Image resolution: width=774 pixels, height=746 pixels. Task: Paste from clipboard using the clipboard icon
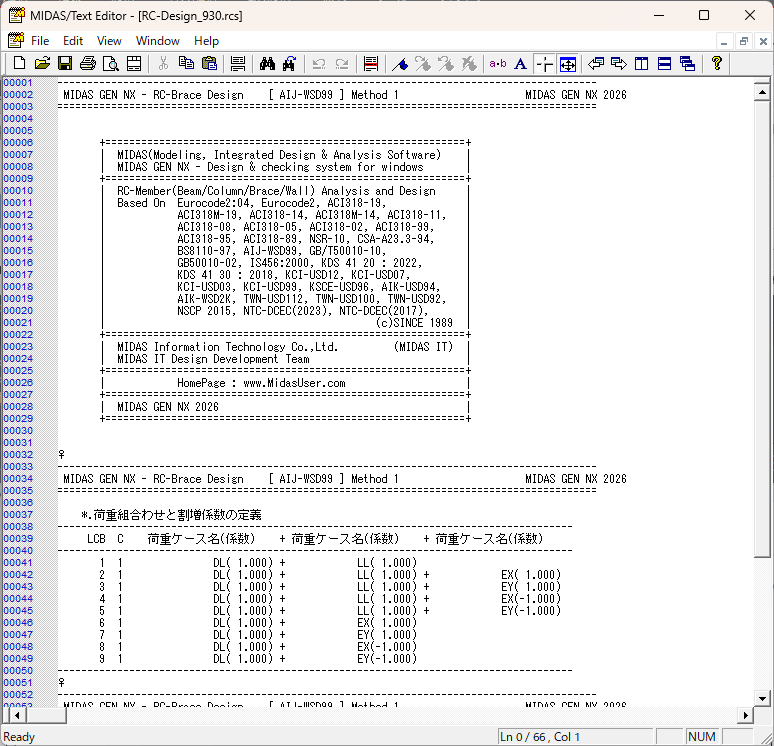point(209,64)
